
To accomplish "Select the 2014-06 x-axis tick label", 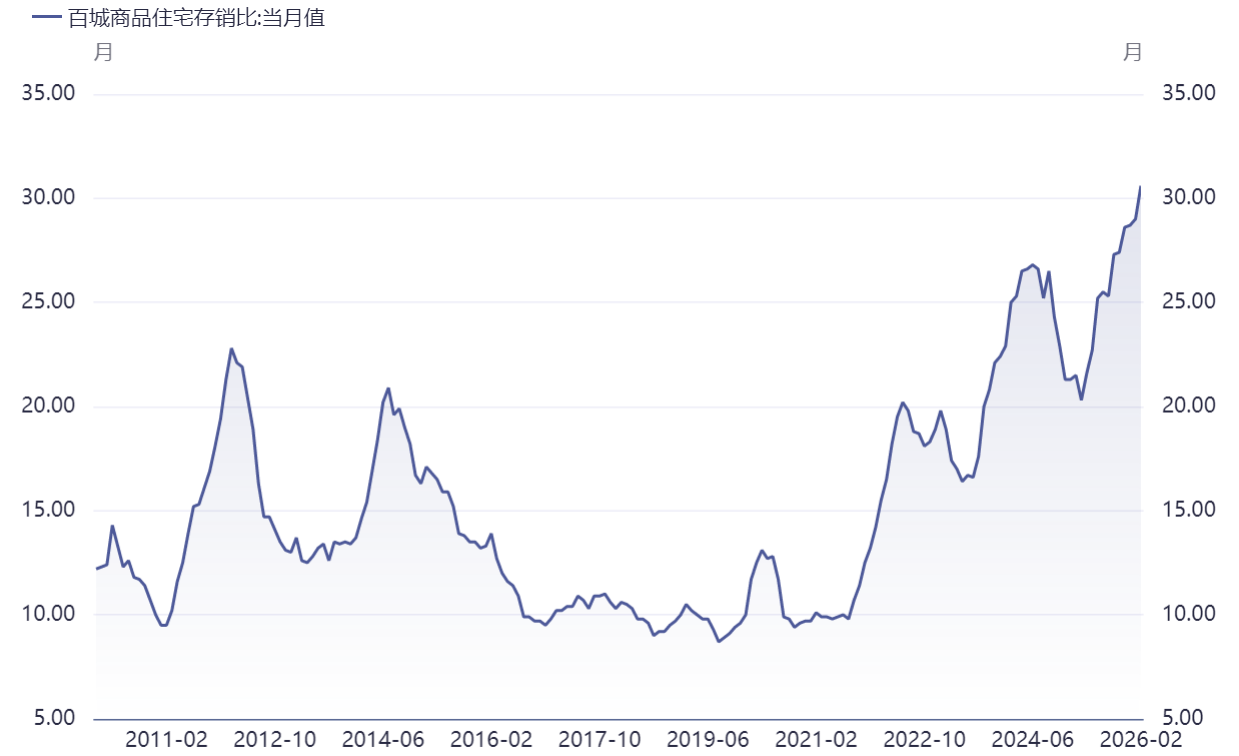I will (x=383, y=739).
